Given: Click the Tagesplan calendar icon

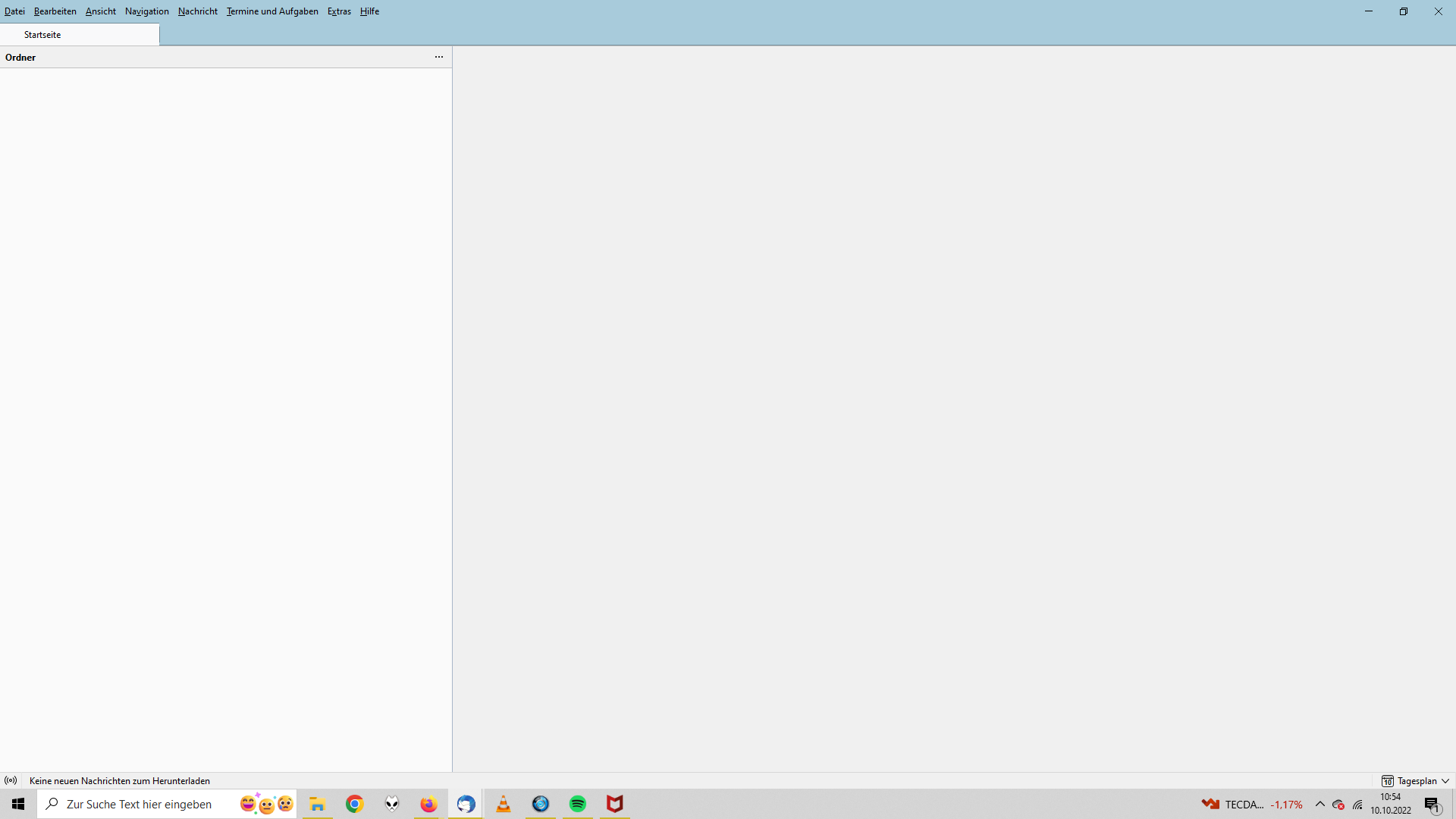Looking at the screenshot, I should [x=1387, y=780].
